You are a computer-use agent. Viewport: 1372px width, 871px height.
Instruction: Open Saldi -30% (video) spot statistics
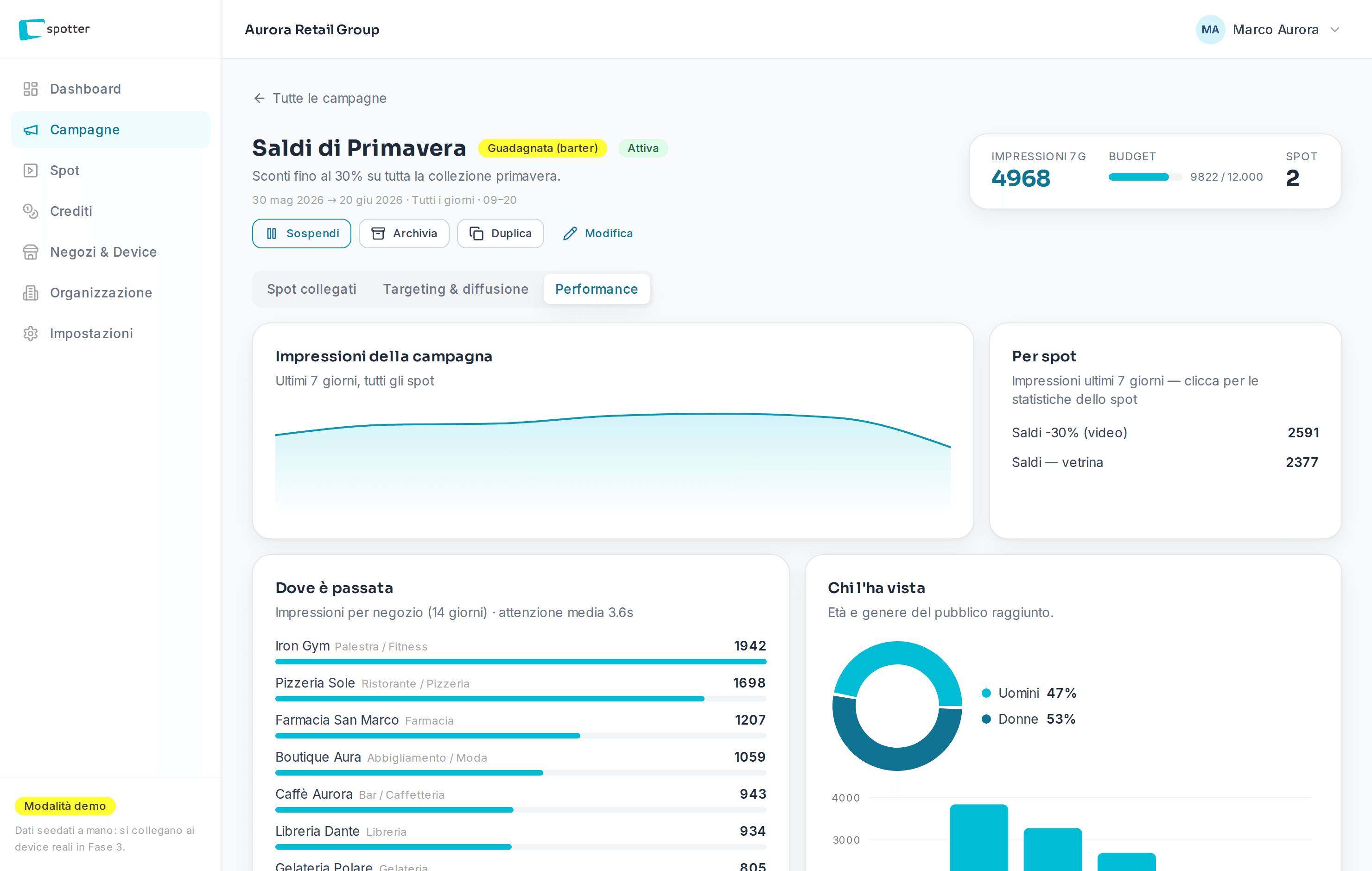pyautogui.click(x=1165, y=433)
